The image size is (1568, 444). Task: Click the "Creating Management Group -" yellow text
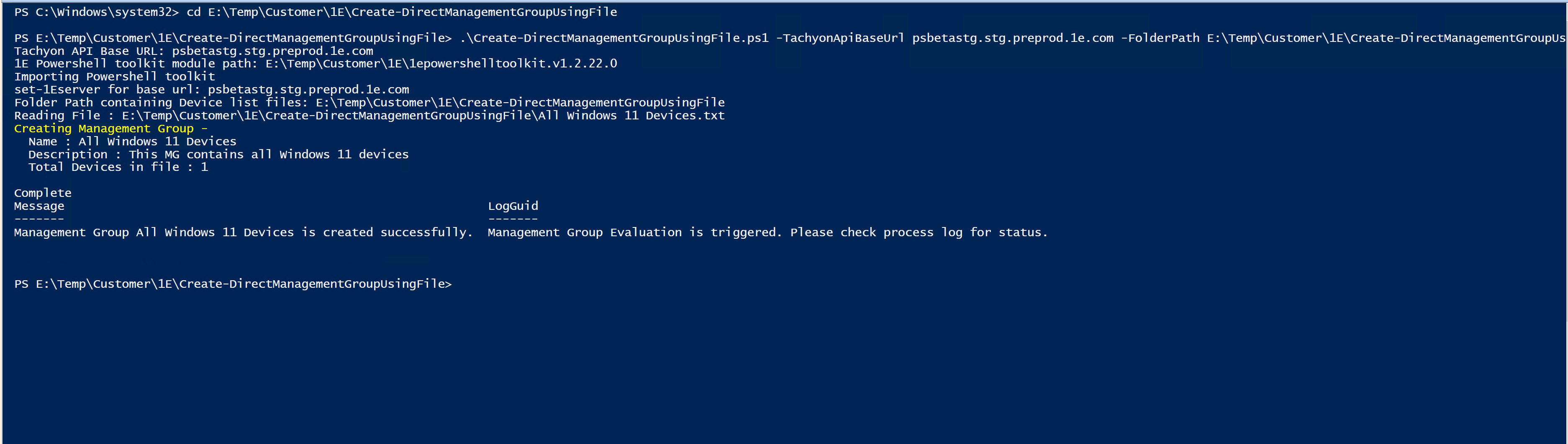[110, 129]
